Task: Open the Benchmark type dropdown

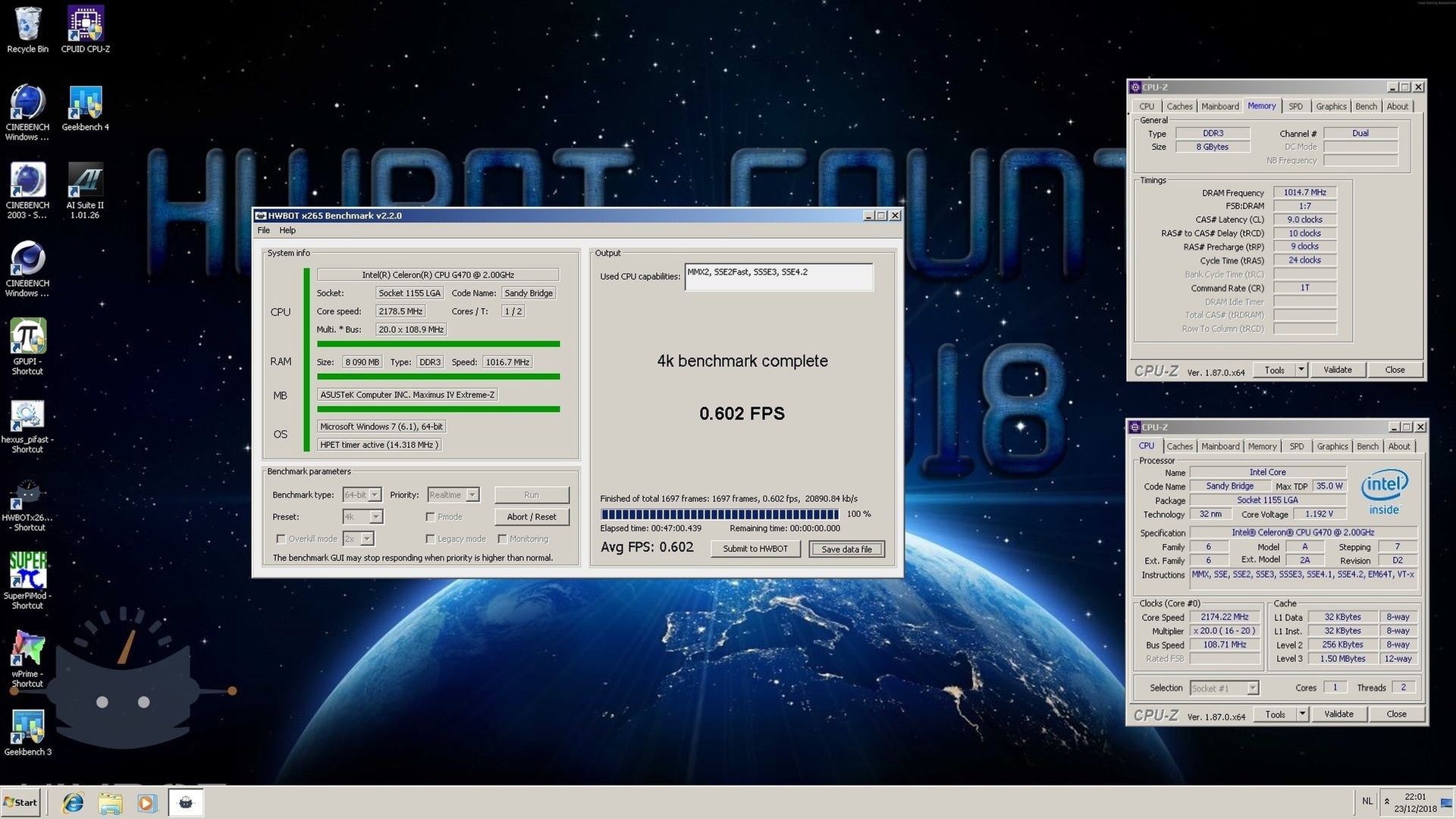Action: pyautogui.click(x=362, y=494)
